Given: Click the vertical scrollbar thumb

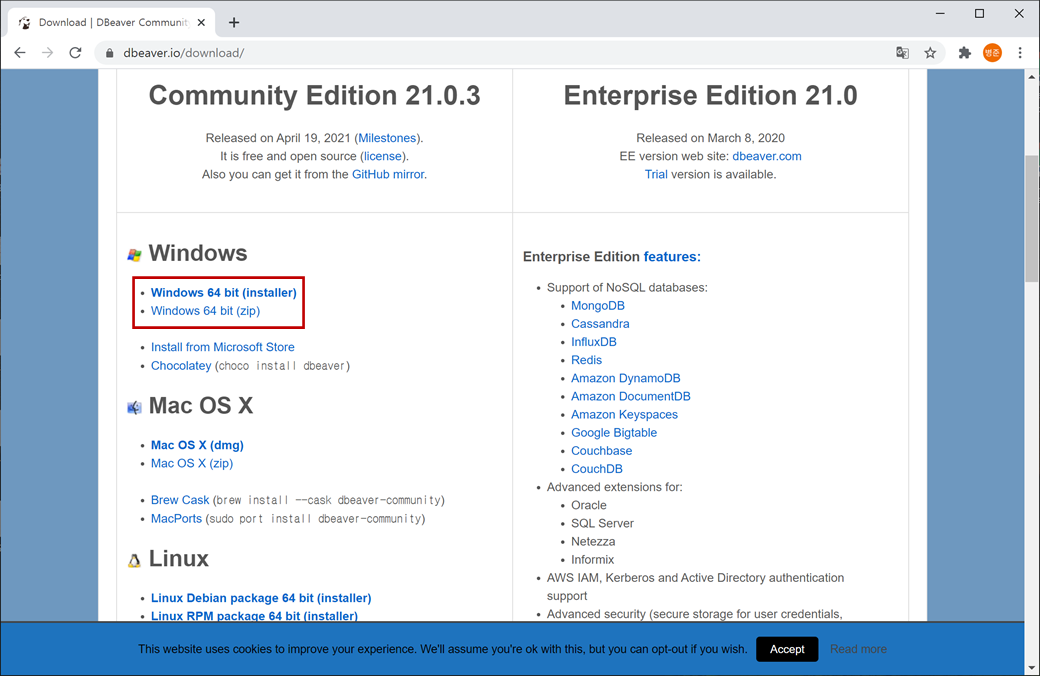Looking at the screenshot, I should point(1031,219).
